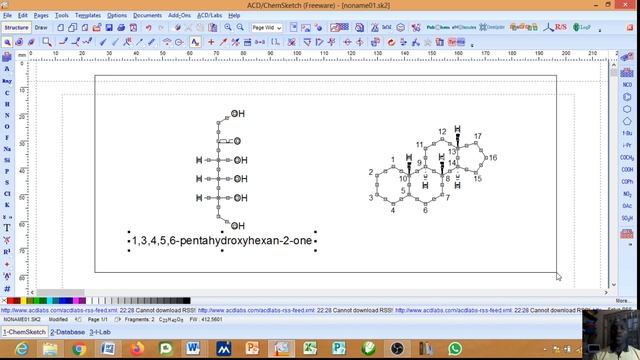
Task: Click the Edit Atom Label icon
Action: click(x=196, y=42)
